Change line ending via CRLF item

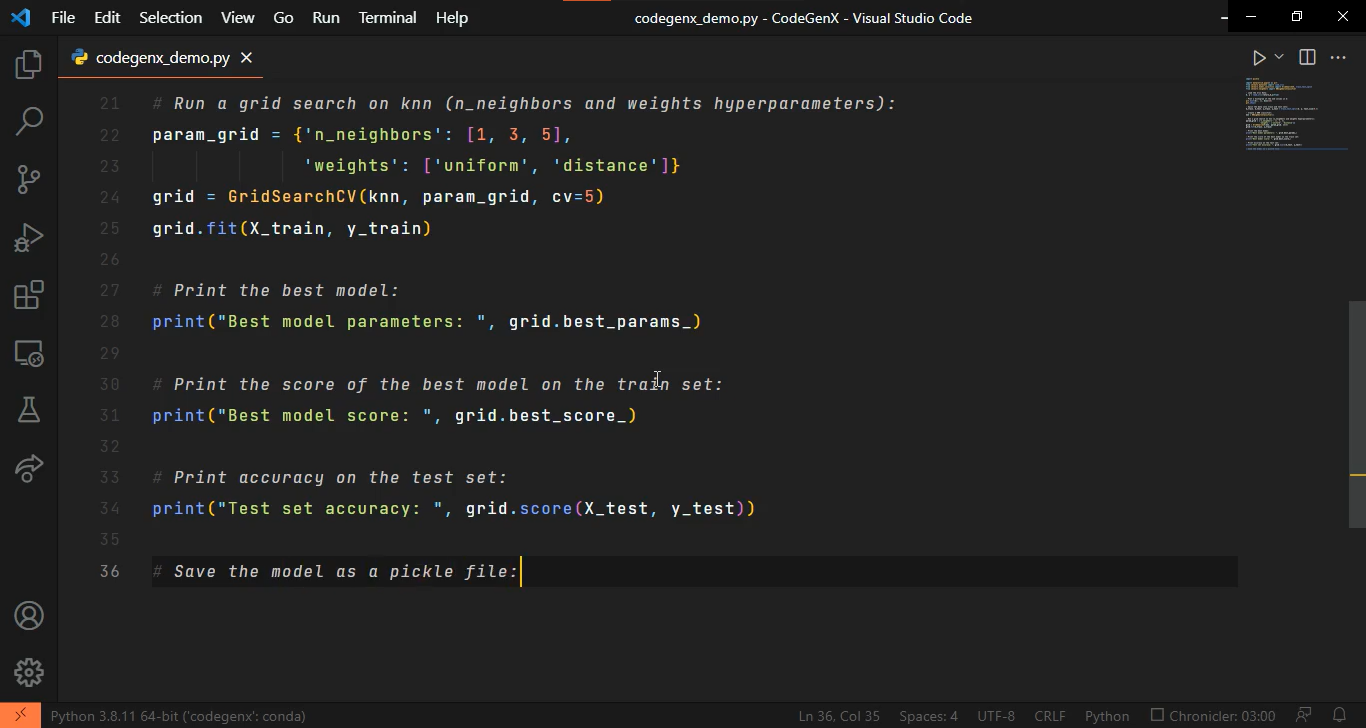coord(1050,716)
